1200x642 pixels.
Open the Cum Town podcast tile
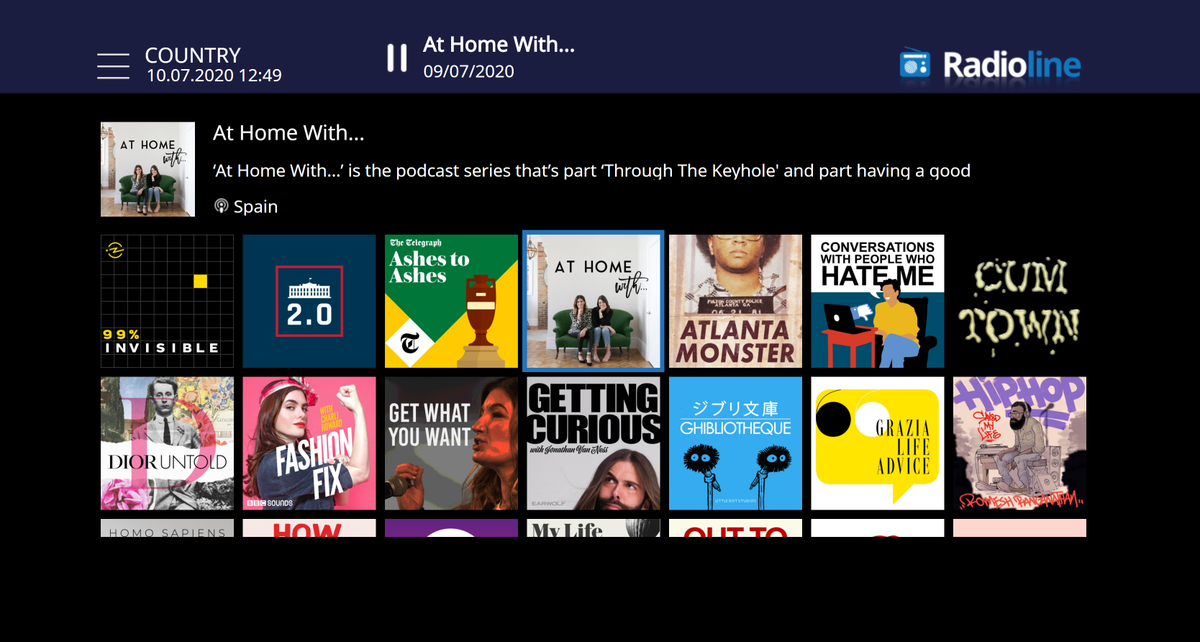tap(1019, 301)
